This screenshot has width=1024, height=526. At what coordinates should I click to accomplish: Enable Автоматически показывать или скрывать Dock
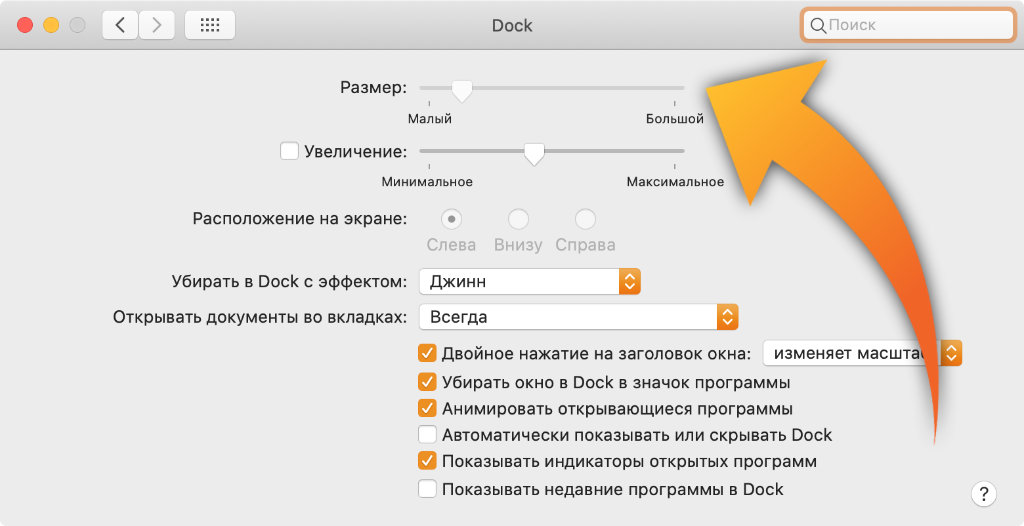coord(427,435)
